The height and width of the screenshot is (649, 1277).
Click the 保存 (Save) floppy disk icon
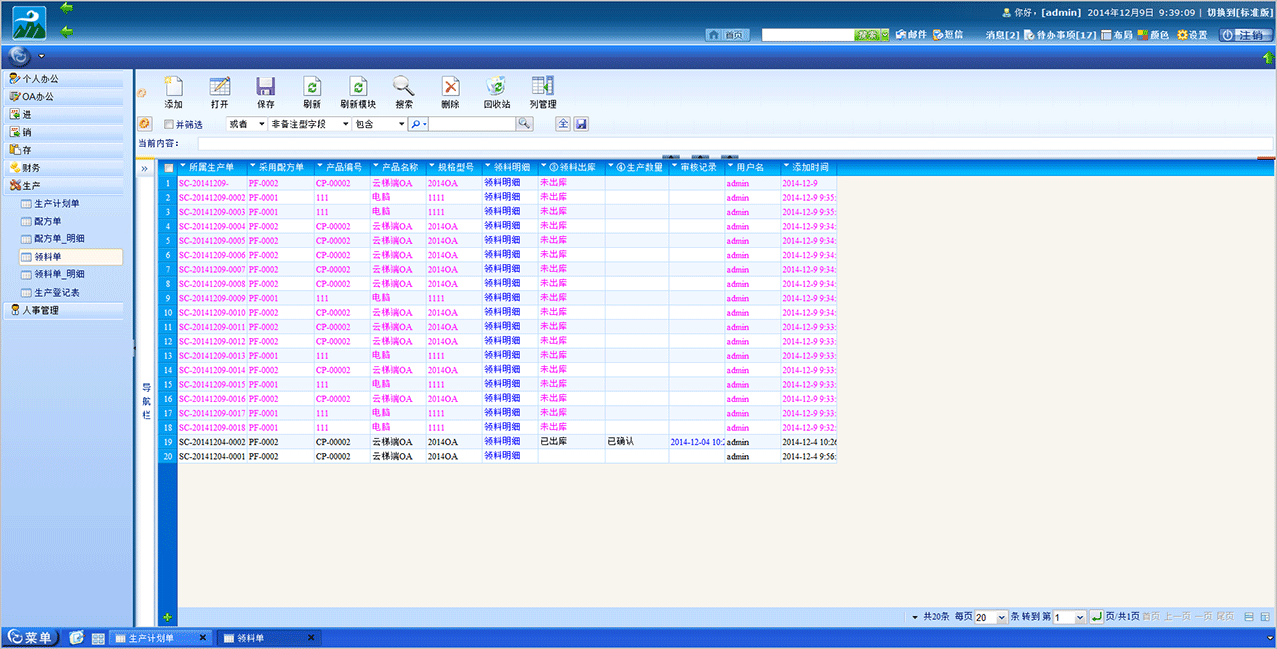click(265, 87)
